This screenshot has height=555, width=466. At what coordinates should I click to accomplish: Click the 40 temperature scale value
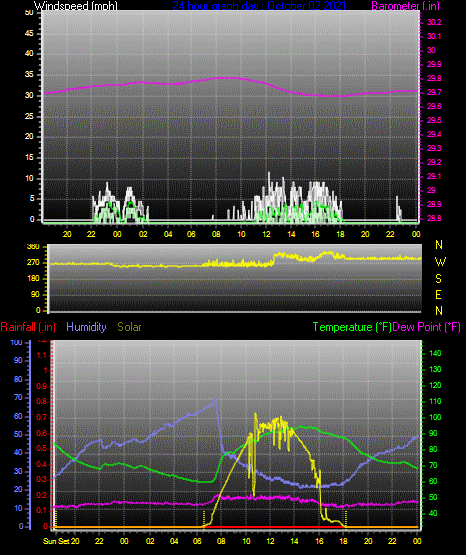coord(433,513)
